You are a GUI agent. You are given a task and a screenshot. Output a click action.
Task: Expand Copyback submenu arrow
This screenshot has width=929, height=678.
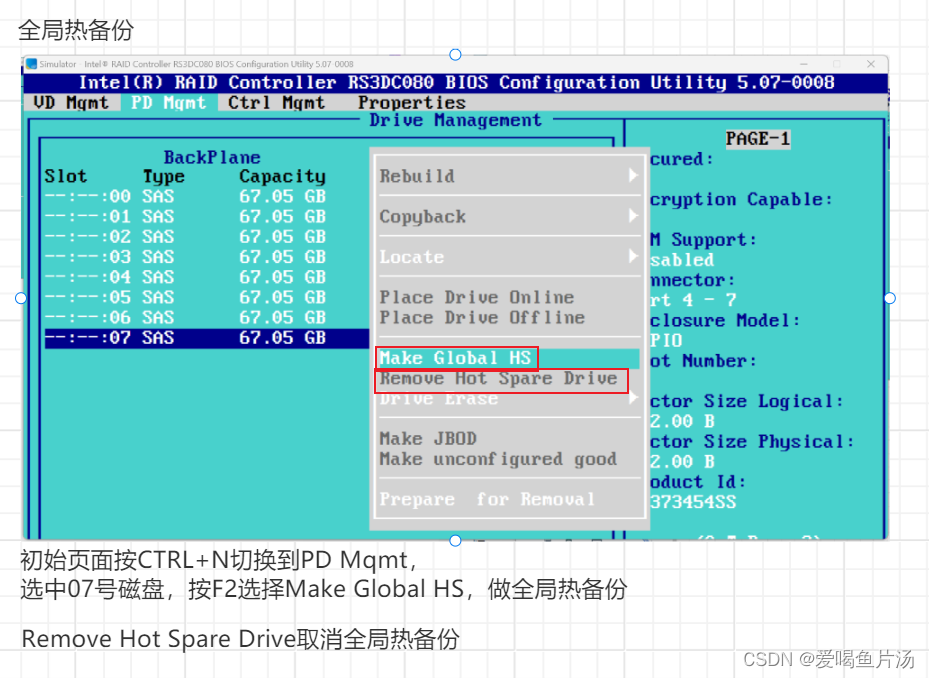pyautogui.click(x=633, y=216)
